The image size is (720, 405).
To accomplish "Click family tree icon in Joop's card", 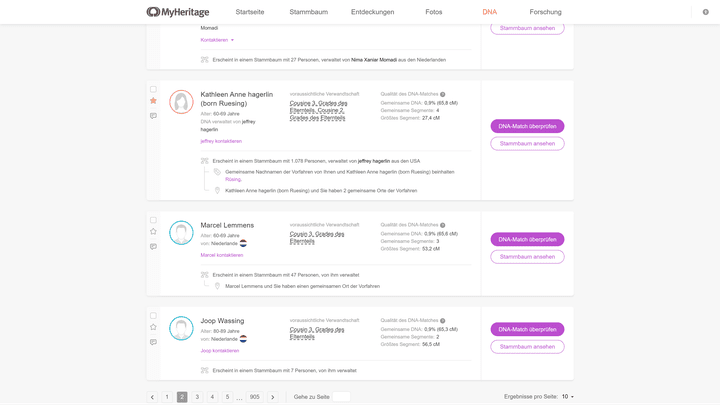I will pyautogui.click(x=205, y=370).
